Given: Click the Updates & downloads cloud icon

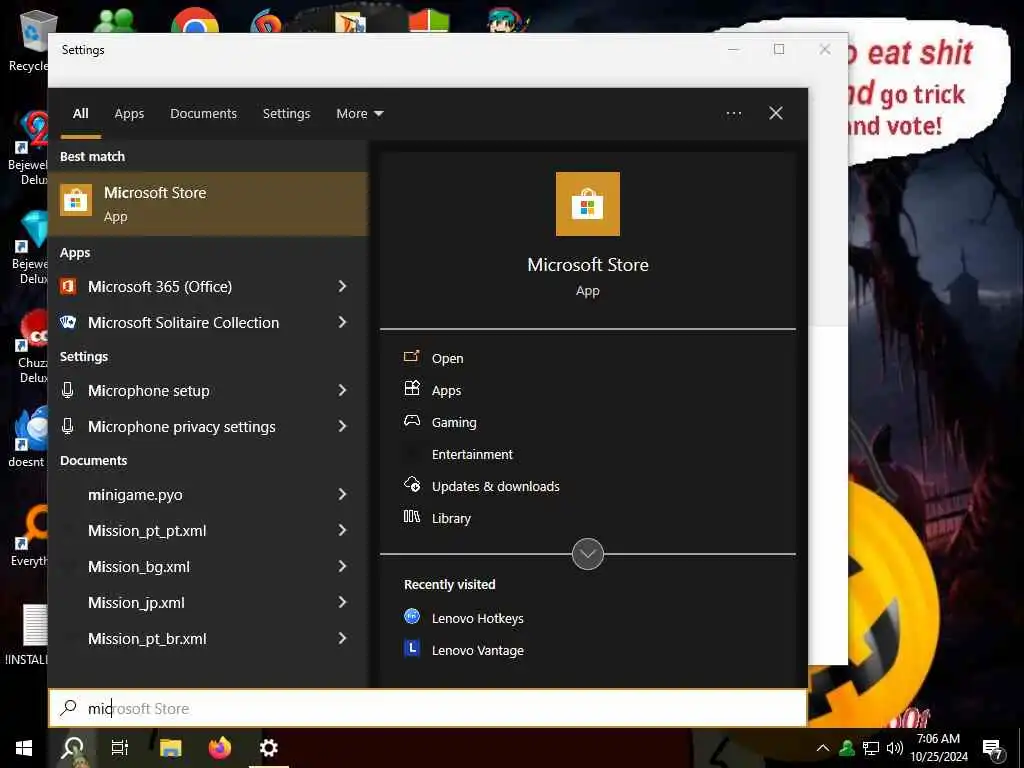Looking at the screenshot, I should point(412,485).
